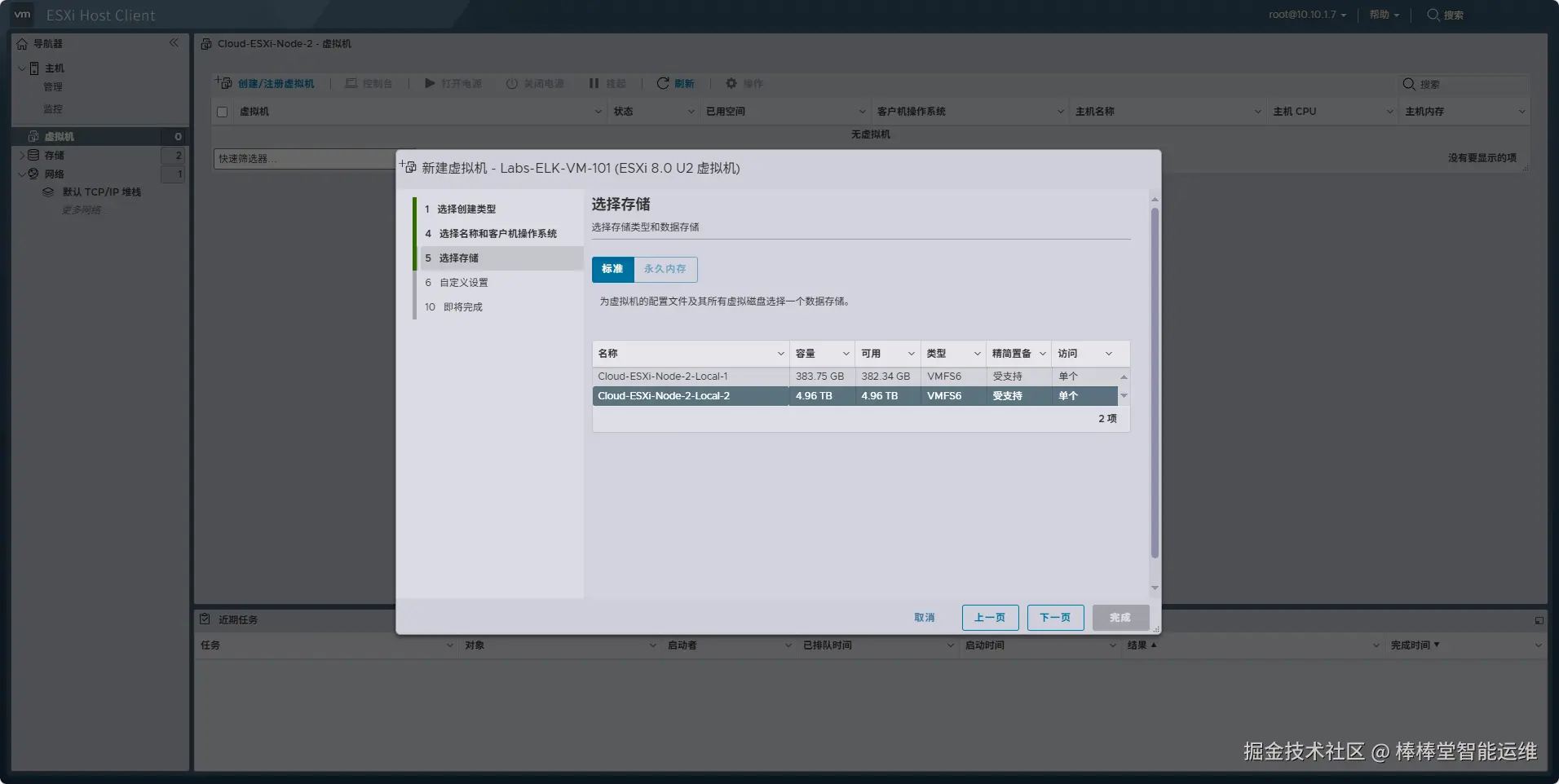The image size is (1559, 784).
Task: Go to wizard step 1 选择创建类型
Action: point(499,209)
